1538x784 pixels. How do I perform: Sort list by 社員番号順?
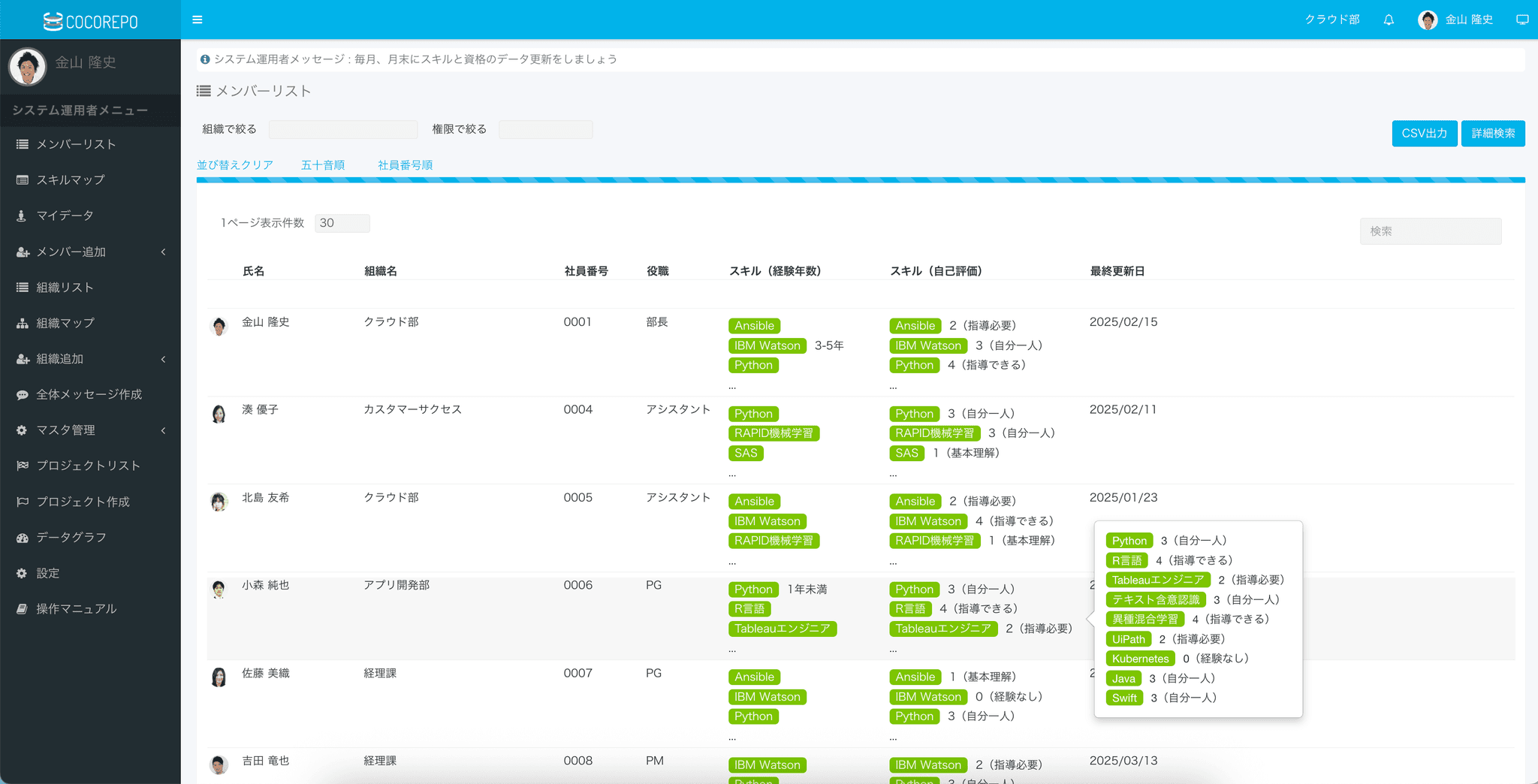(x=405, y=164)
